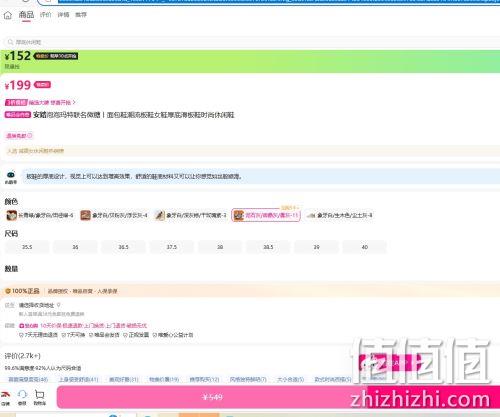Go to the home icon
The width and height of the screenshot is (500, 417).
pyautogui.click(x=7, y=15)
